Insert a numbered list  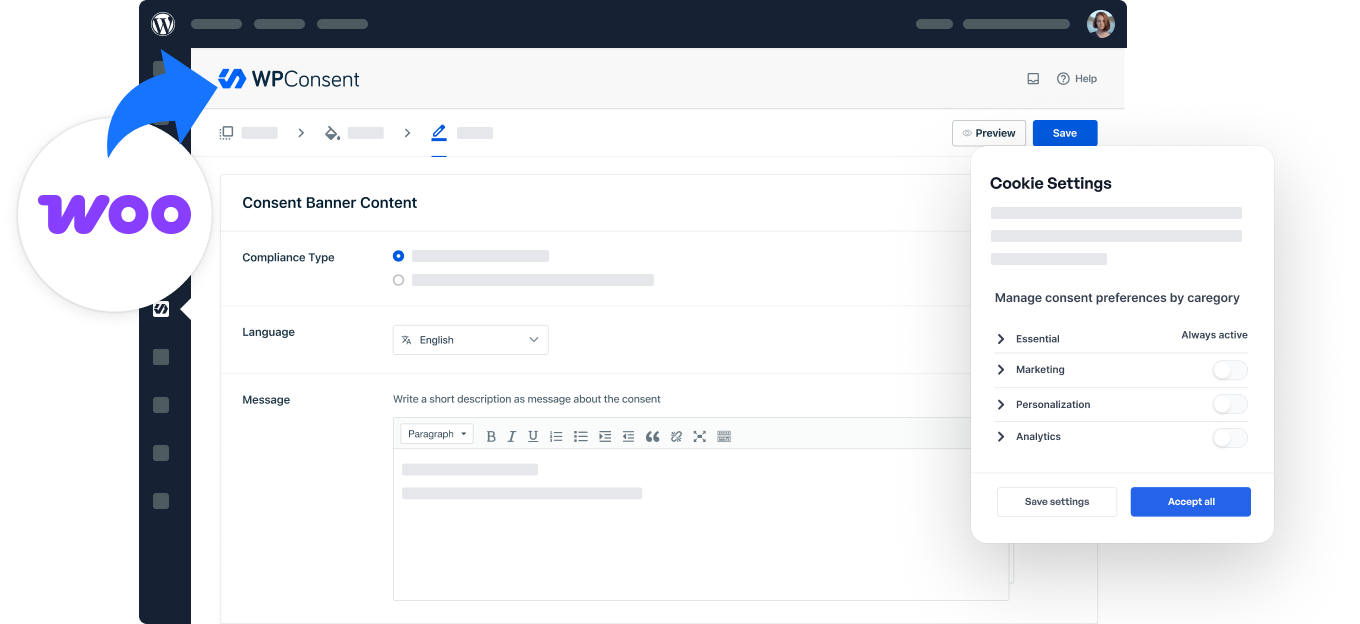click(556, 436)
